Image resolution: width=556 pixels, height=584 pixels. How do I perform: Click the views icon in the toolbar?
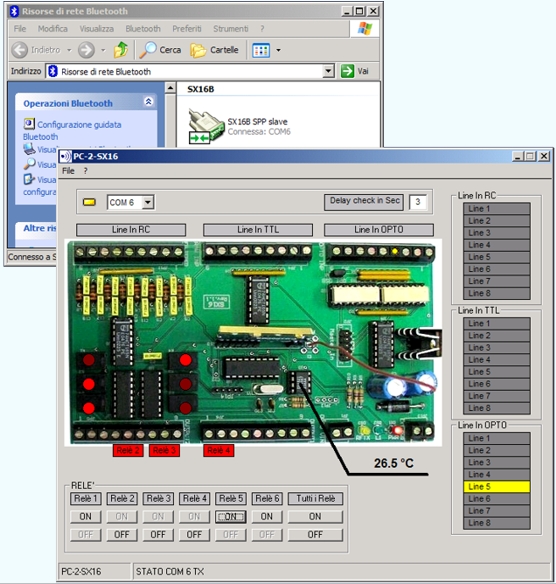point(261,50)
